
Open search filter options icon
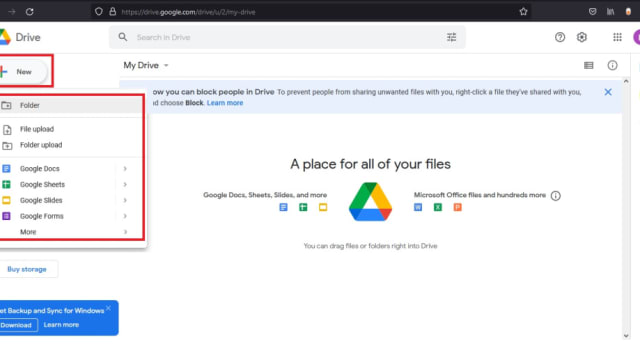coord(451,37)
